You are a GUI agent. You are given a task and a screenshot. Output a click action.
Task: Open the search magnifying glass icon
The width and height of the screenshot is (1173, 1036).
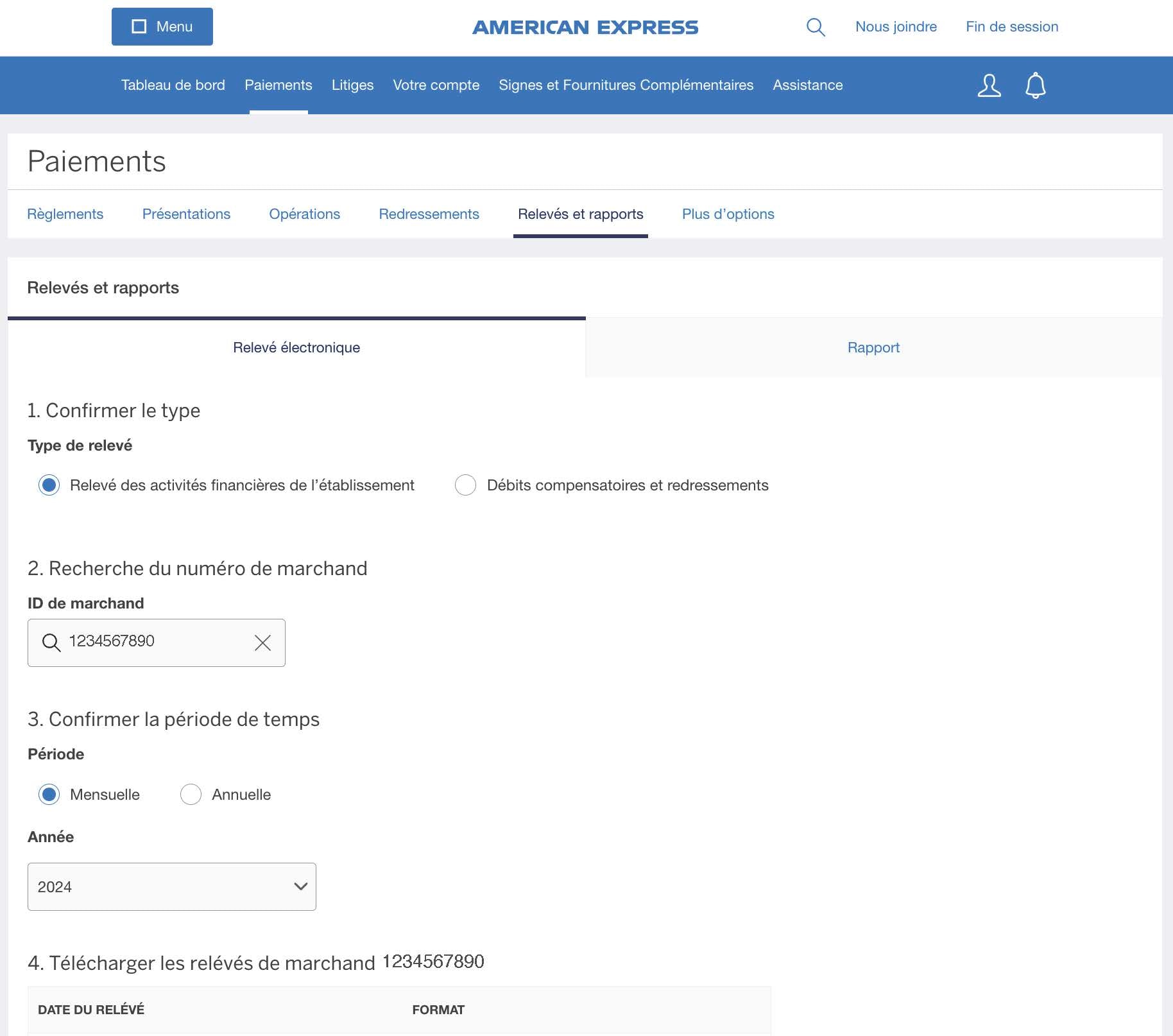click(816, 27)
